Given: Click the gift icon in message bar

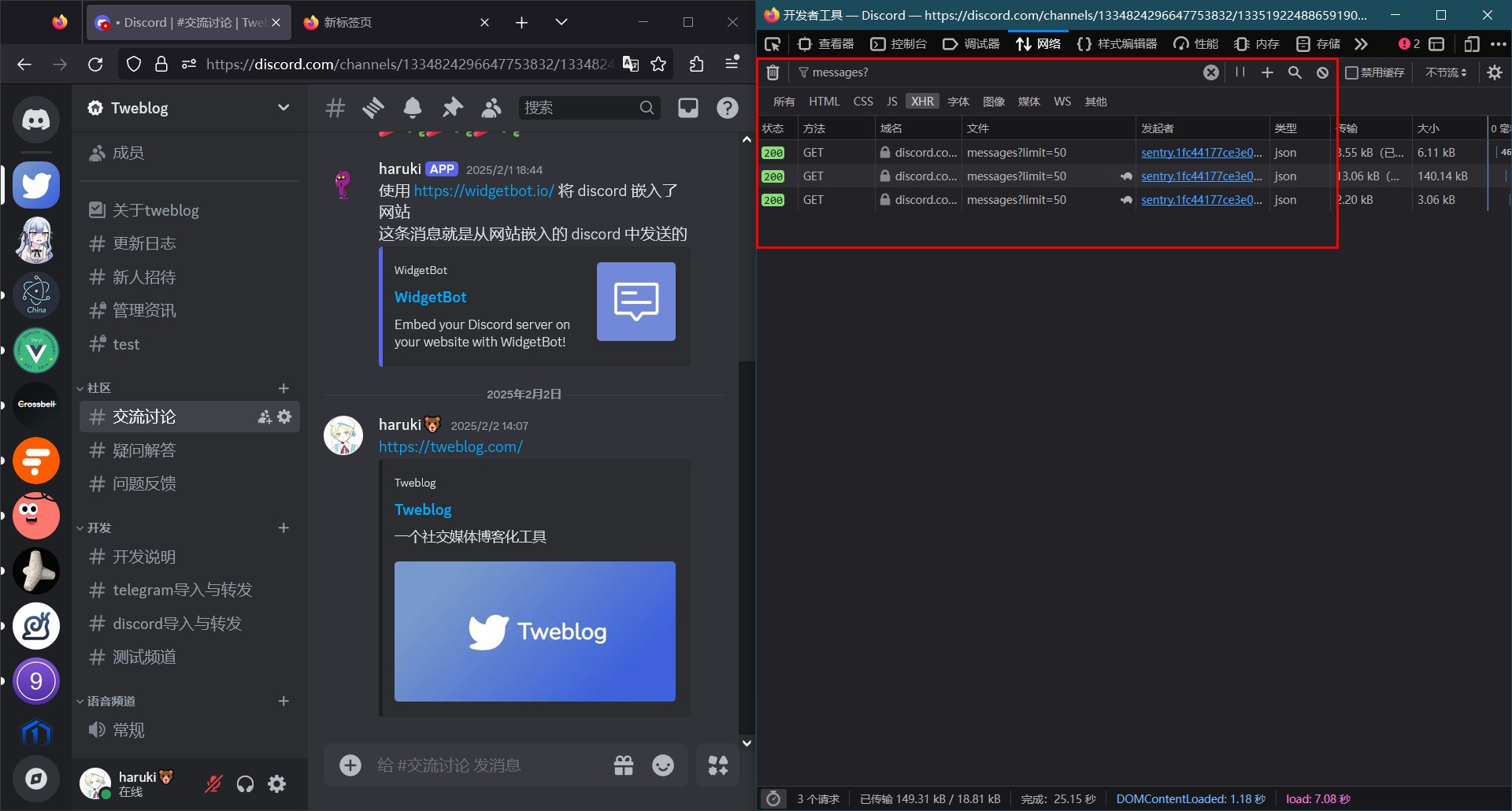Looking at the screenshot, I should [624, 765].
